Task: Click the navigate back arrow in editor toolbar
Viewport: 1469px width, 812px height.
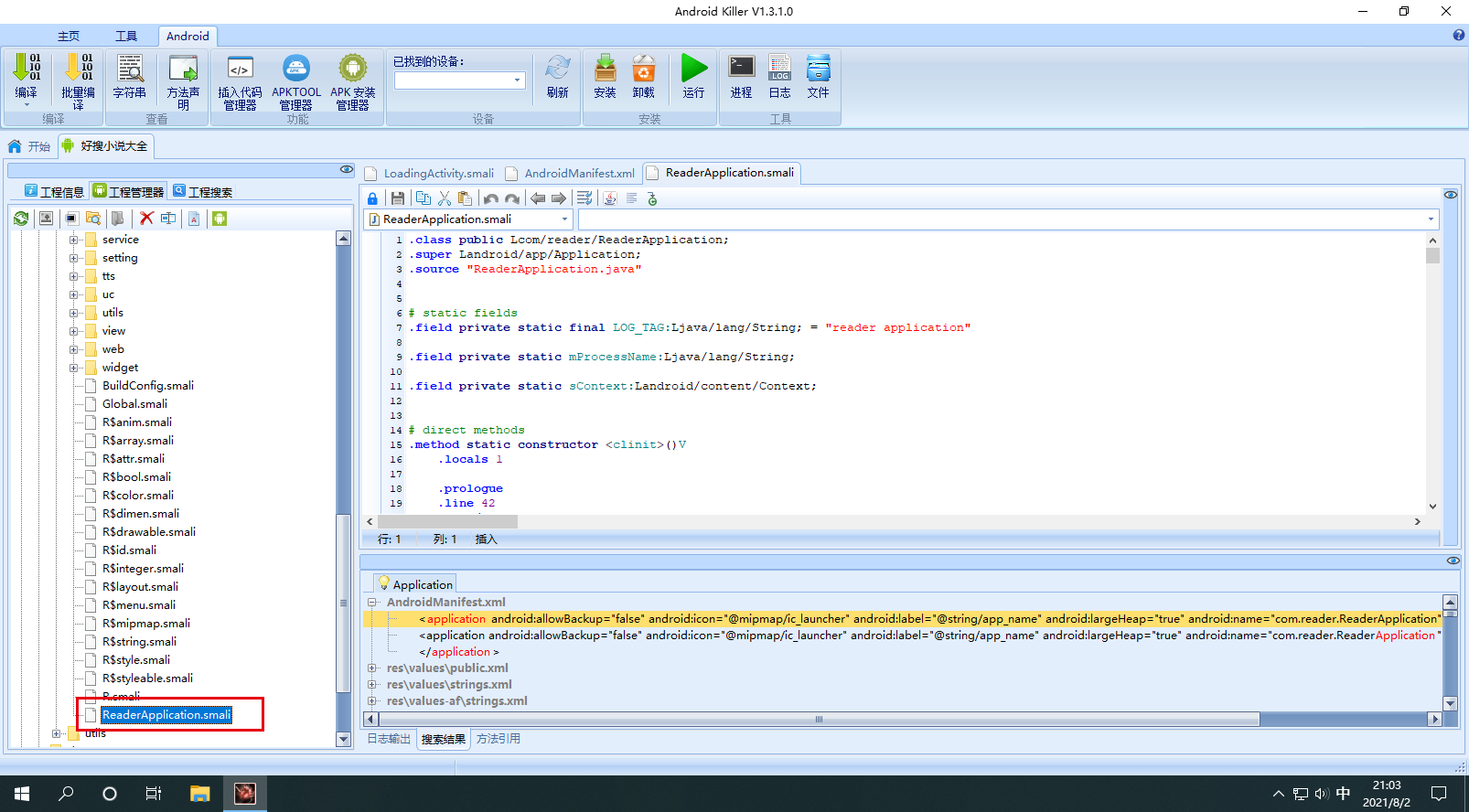Action: point(538,198)
